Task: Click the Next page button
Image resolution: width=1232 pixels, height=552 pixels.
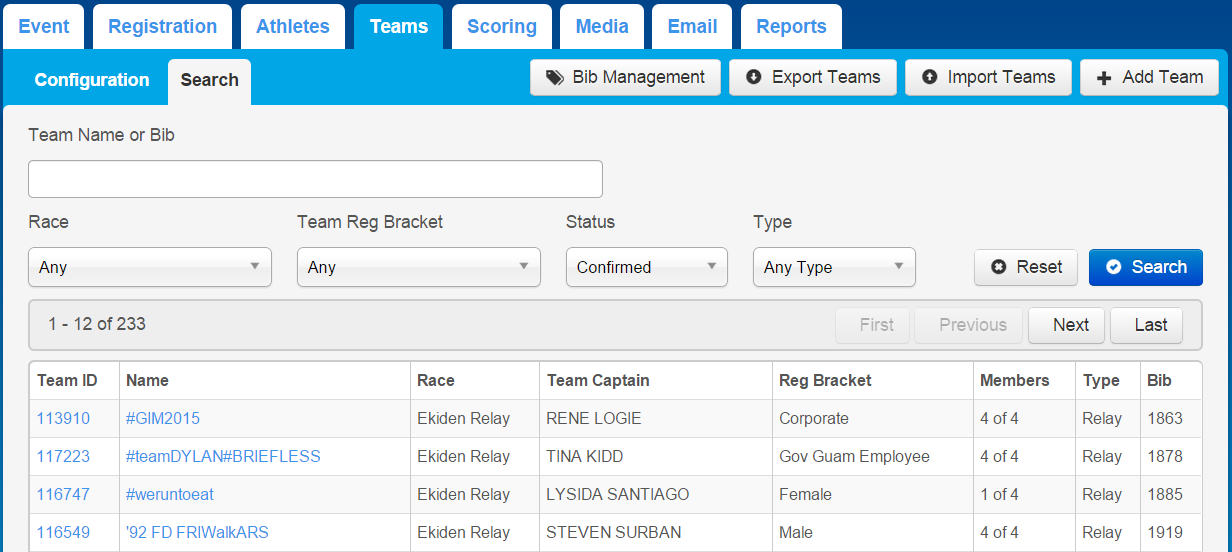Action: pos(1071,325)
